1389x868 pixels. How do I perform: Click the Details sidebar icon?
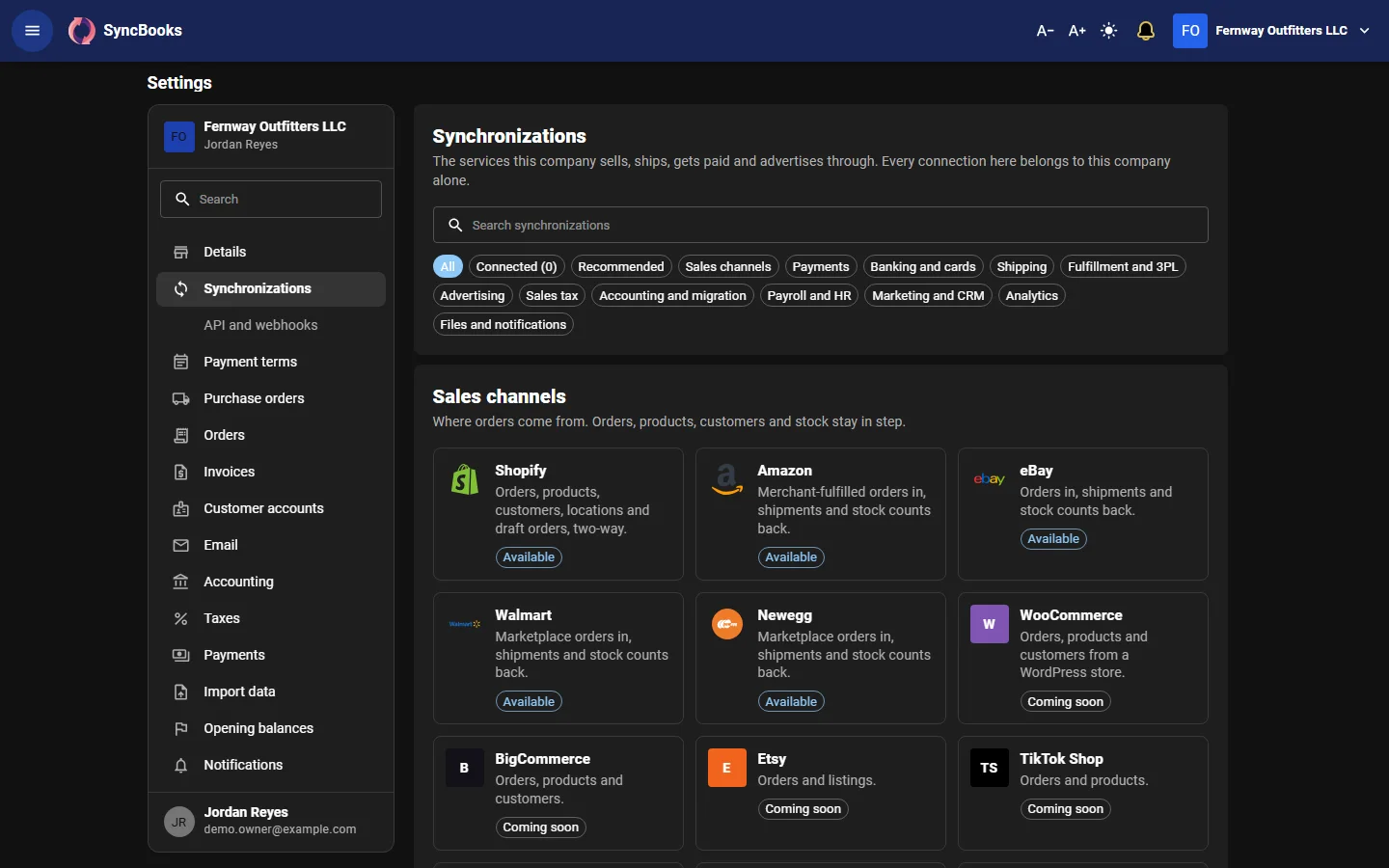point(180,252)
